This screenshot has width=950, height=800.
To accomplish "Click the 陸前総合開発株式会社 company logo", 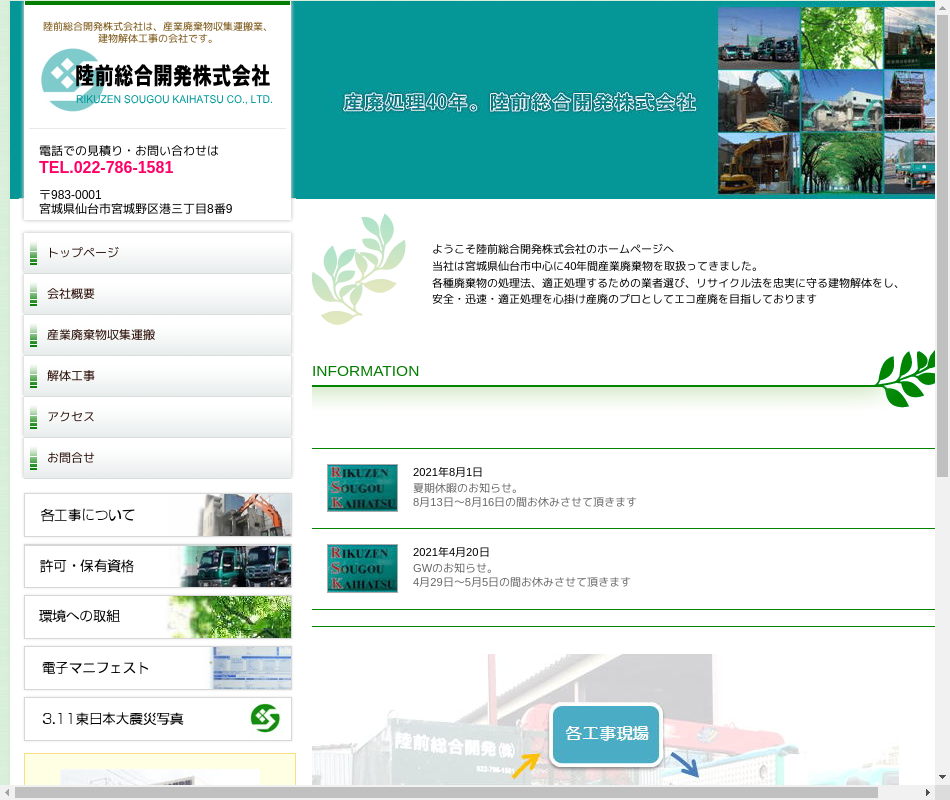I will pos(158,80).
